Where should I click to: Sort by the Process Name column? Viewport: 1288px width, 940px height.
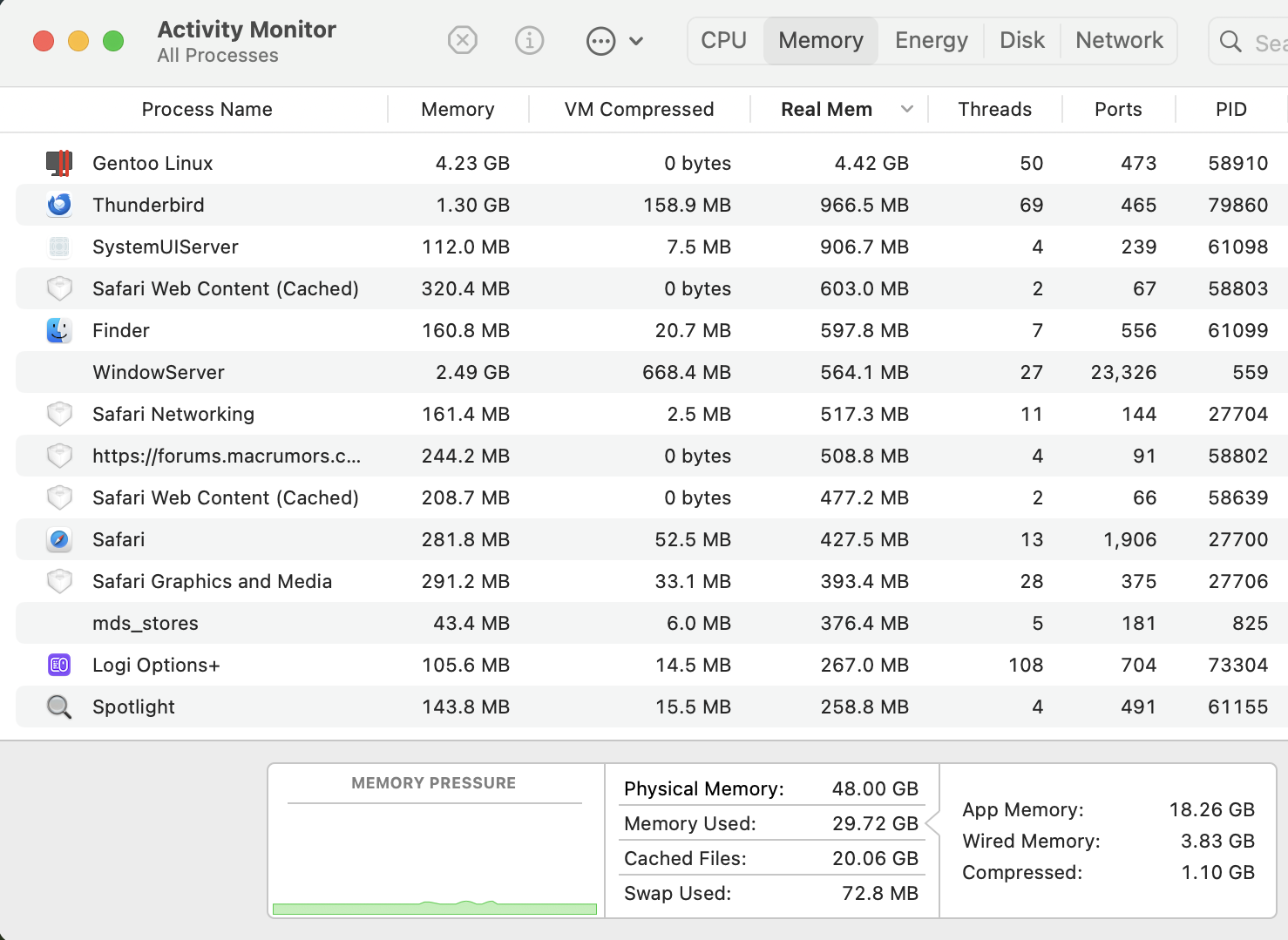pyautogui.click(x=207, y=109)
